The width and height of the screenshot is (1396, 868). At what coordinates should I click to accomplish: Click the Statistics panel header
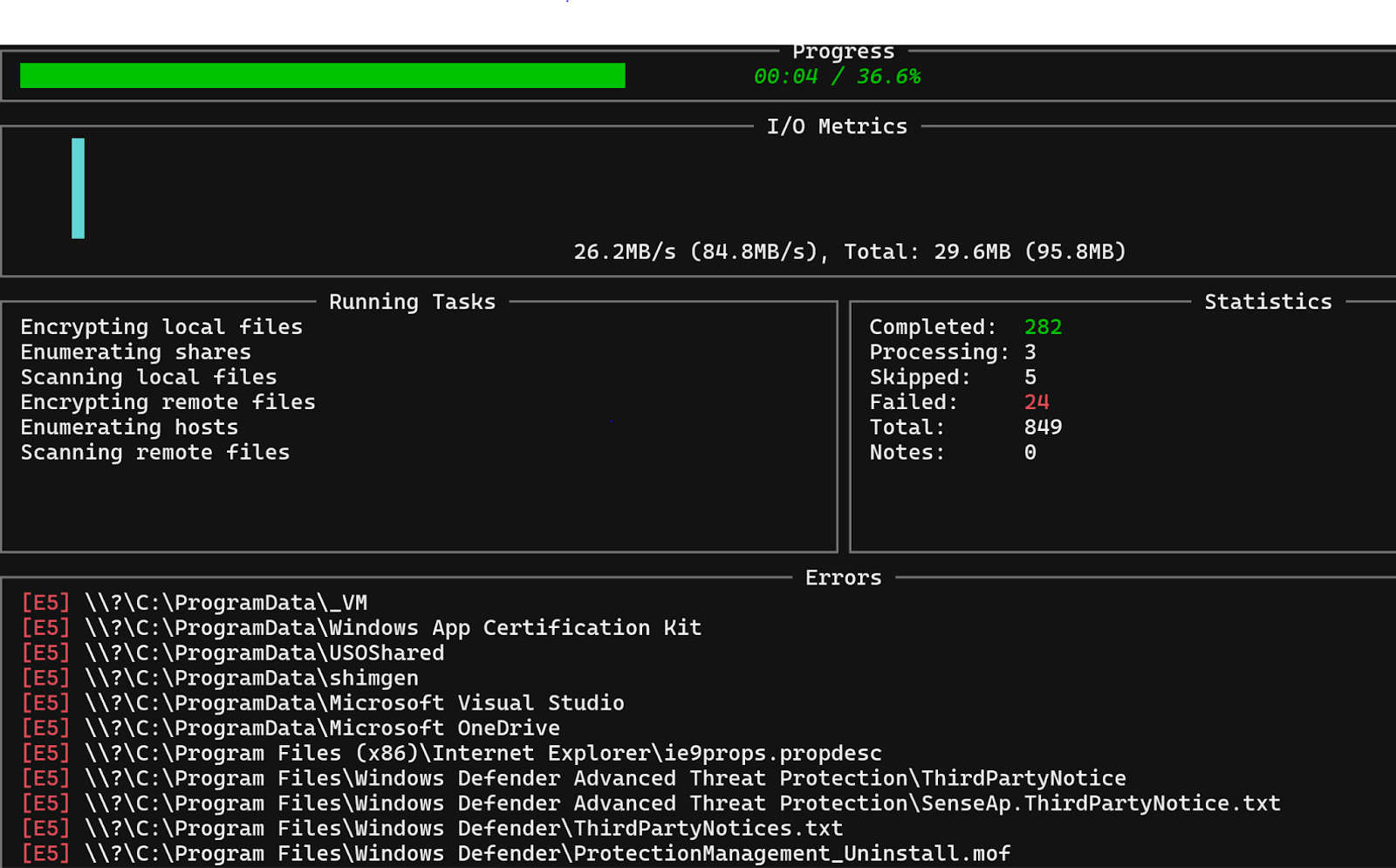pyautogui.click(x=1268, y=301)
